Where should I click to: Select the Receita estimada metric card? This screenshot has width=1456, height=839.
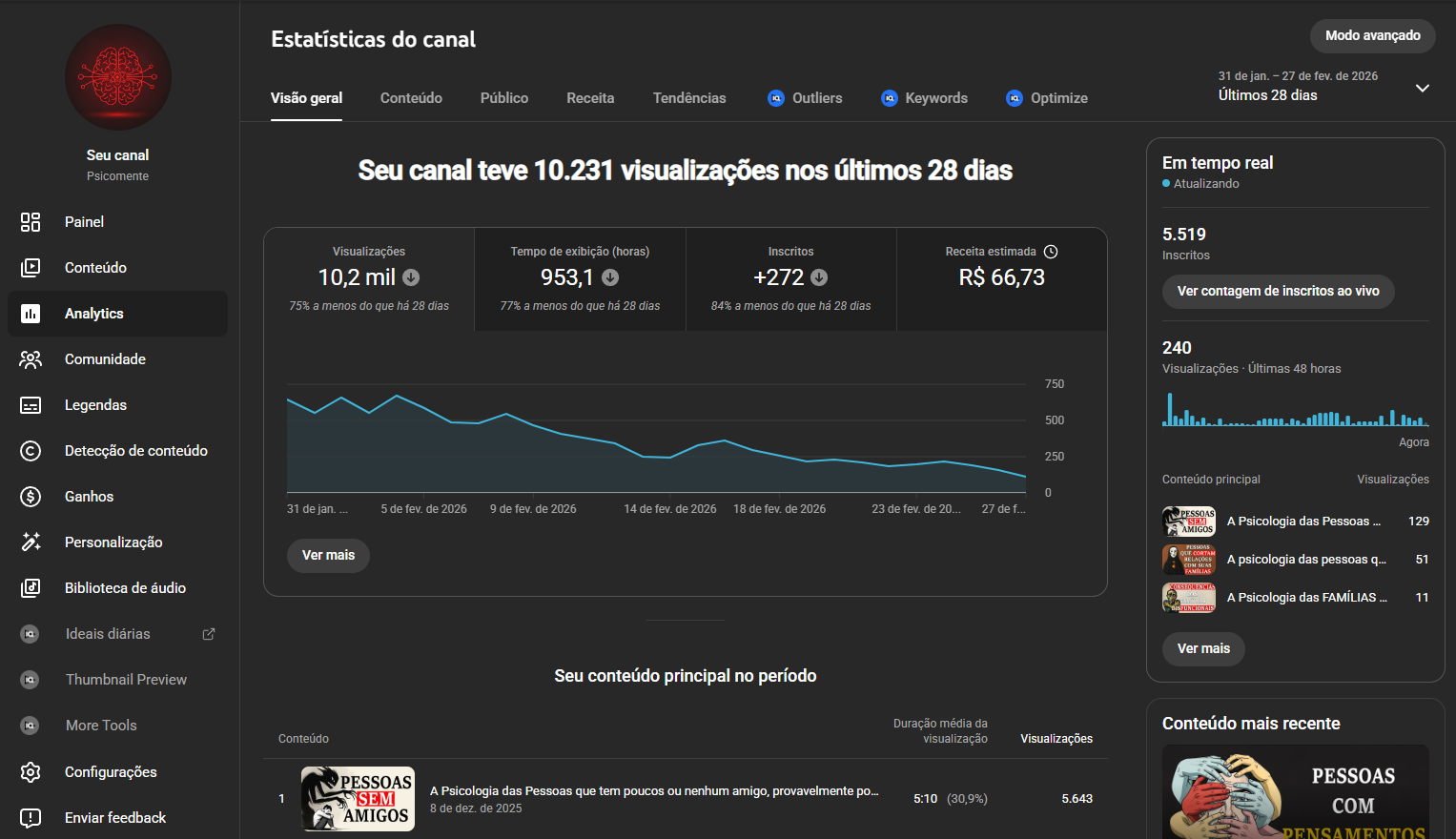pos(1002,279)
